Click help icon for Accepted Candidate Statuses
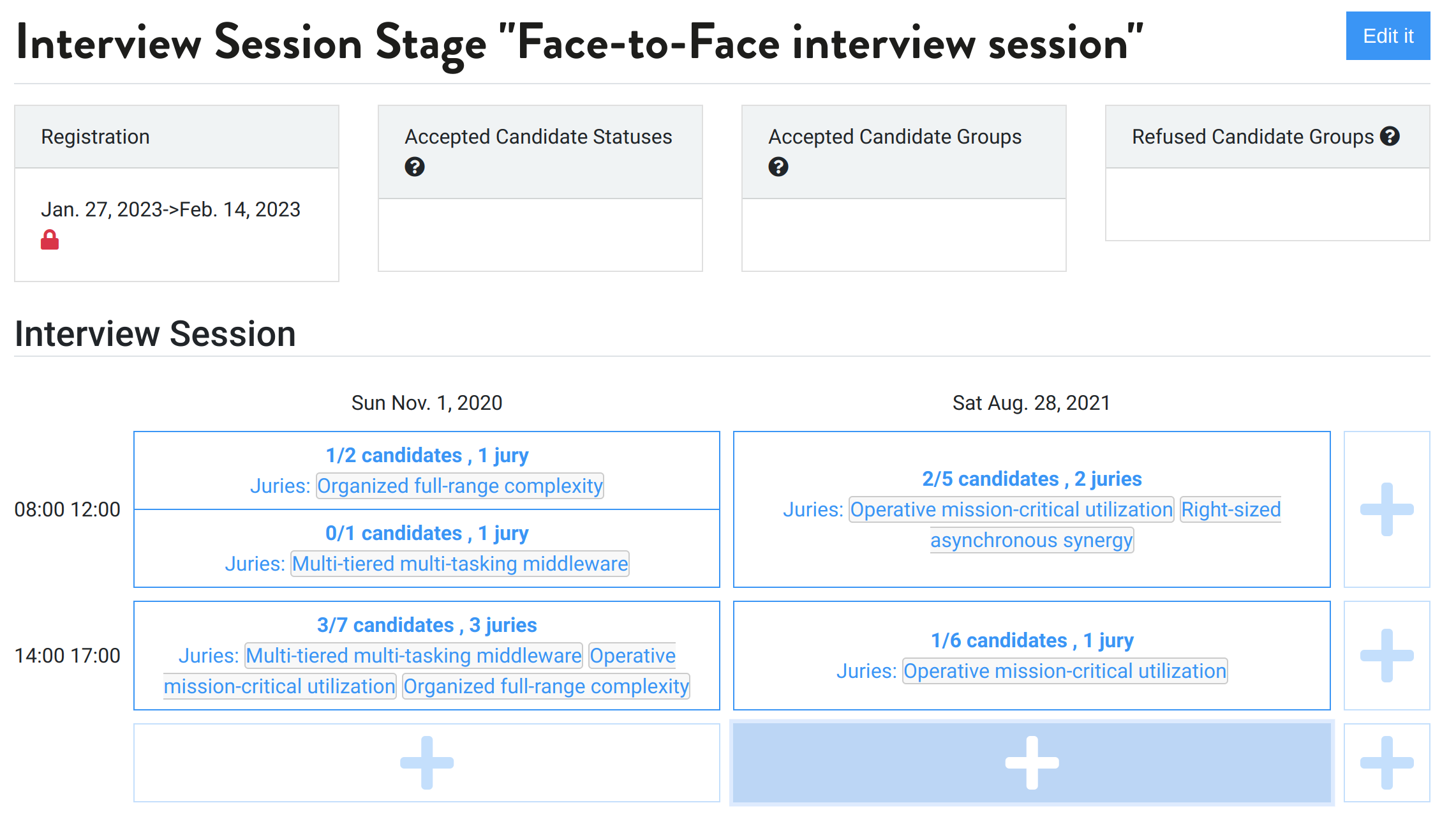This screenshot has width=1456, height=826. 415,167
